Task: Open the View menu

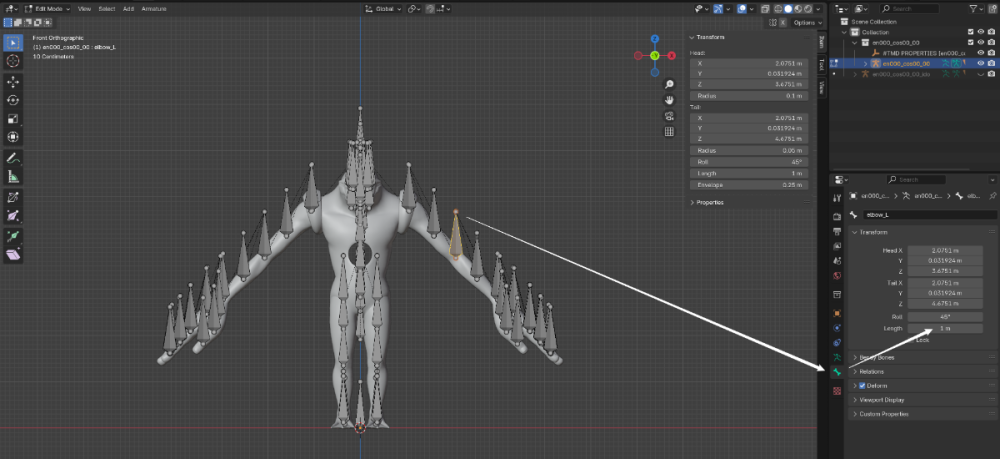Action: 84,9
